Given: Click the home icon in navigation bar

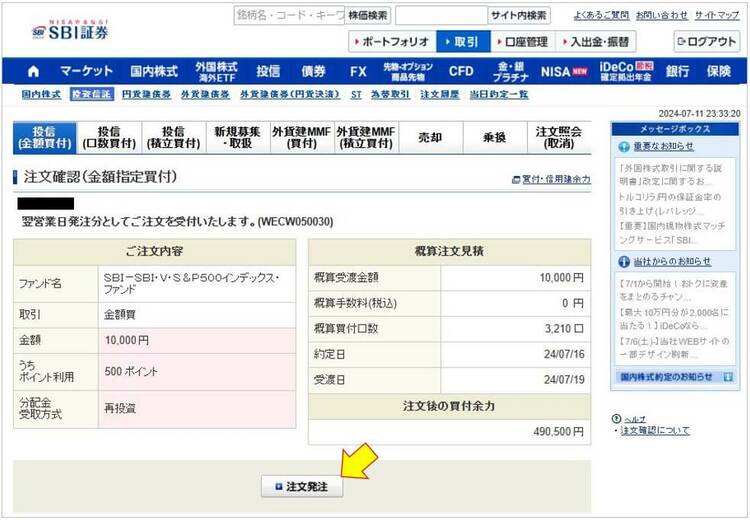Looking at the screenshot, I should point(33,71).
